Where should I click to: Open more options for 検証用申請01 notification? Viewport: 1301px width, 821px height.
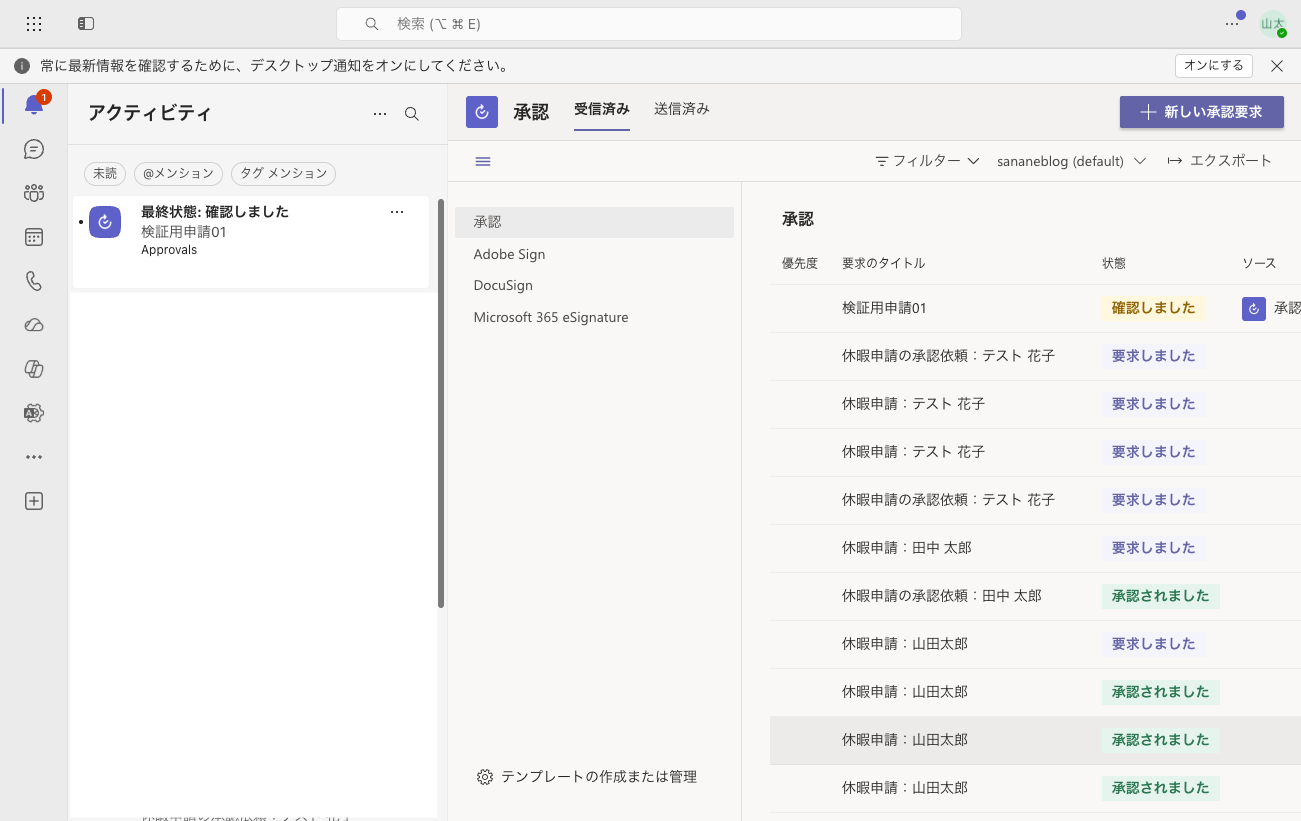coord(397,212)
